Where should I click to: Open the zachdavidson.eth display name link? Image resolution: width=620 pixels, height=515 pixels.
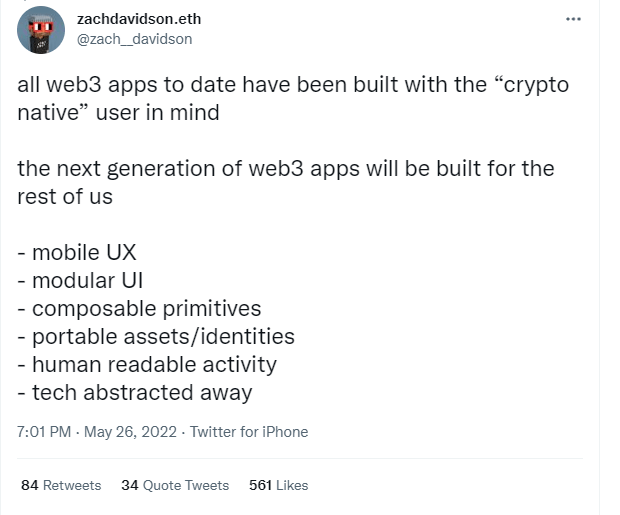click(139, 19)
